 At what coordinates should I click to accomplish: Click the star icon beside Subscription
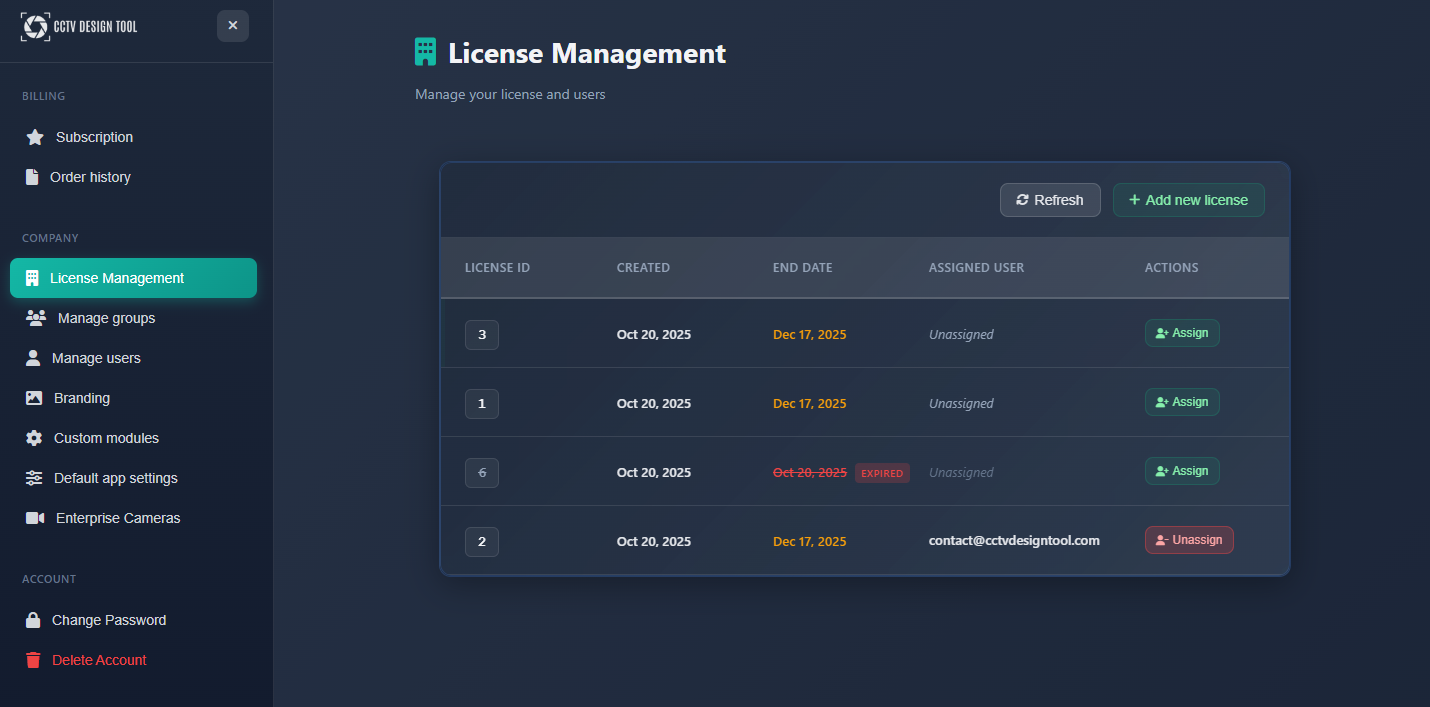pyautogui.click(x=35, y=137)
